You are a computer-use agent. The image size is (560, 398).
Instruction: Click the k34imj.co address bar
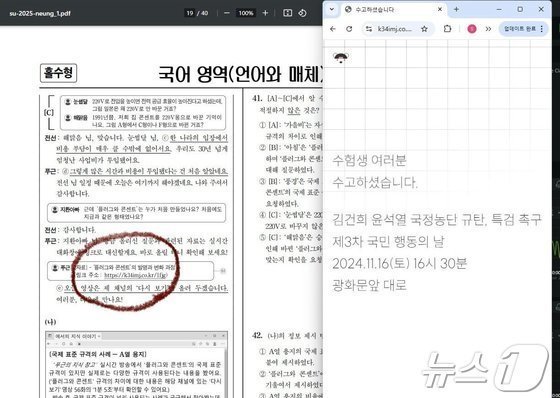(395, 29)
